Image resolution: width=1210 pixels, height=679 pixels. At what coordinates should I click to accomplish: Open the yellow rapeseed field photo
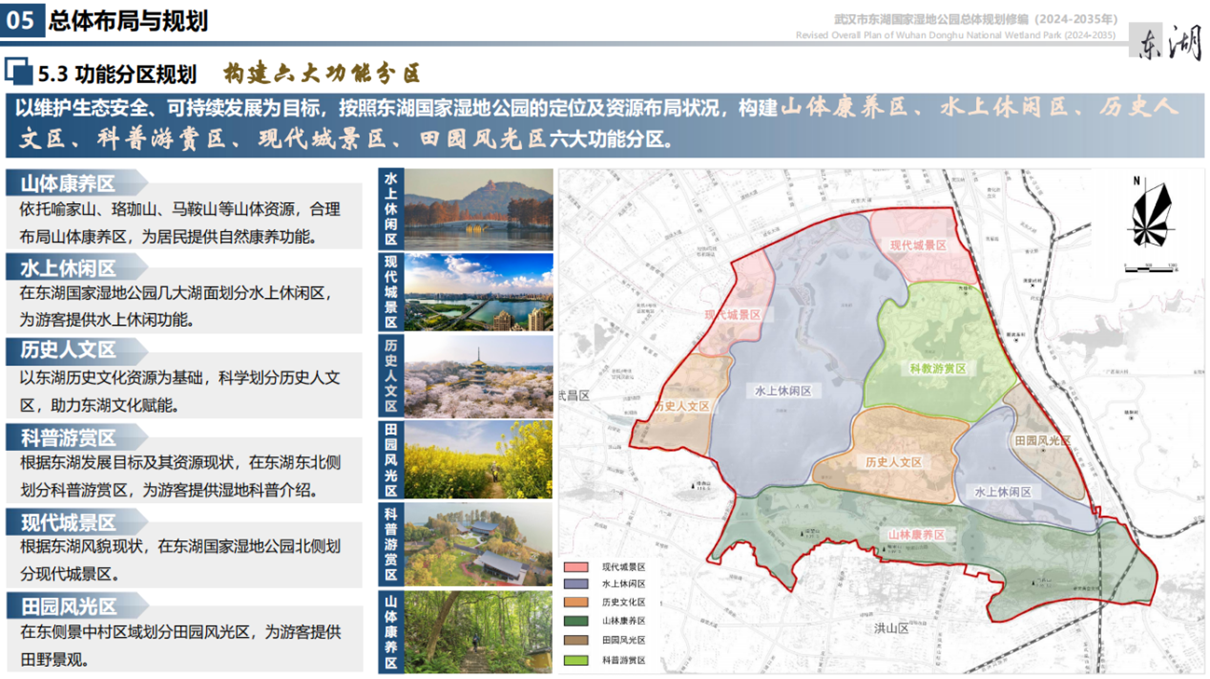478,459
